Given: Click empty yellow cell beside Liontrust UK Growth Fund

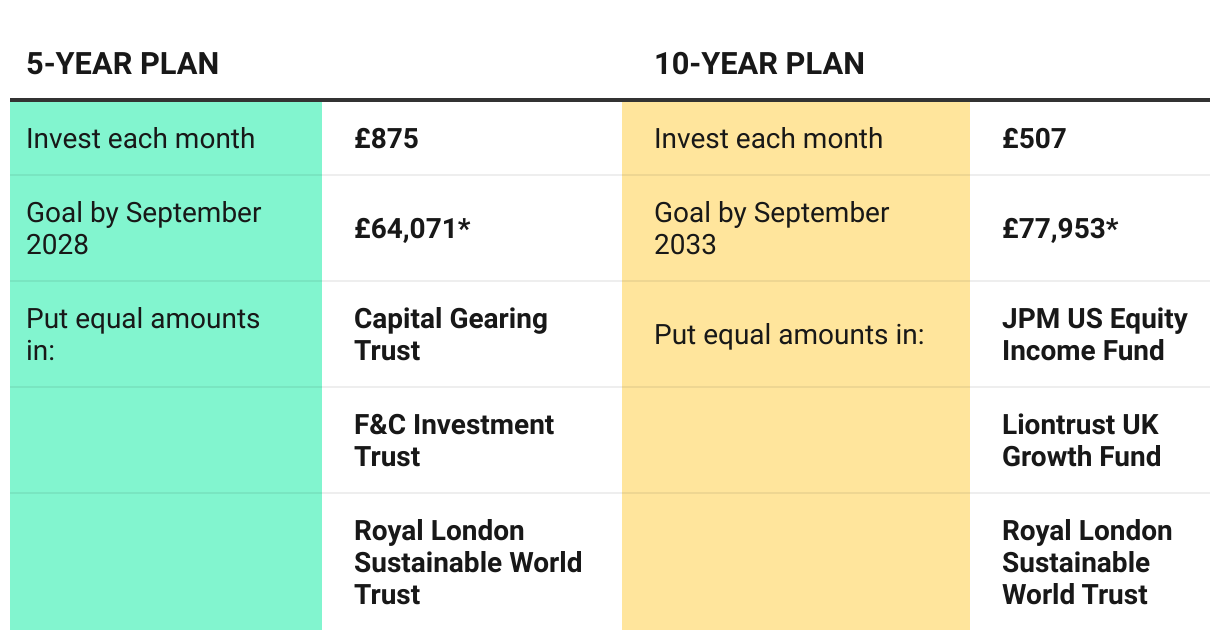Looking at the screenshot, I should 796,440.
